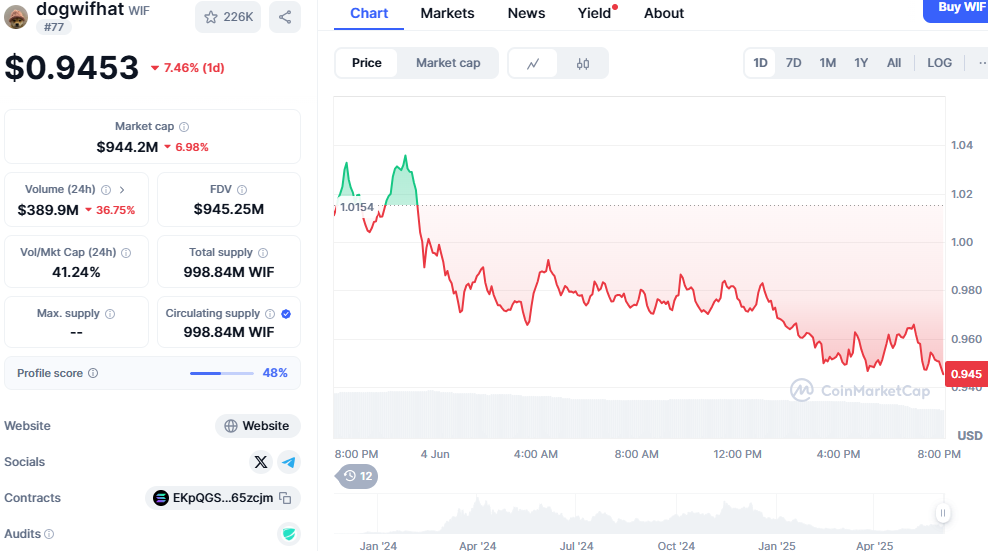Switch to Chart tab
The height and width of the screenshot is (551, 988).
369,13
